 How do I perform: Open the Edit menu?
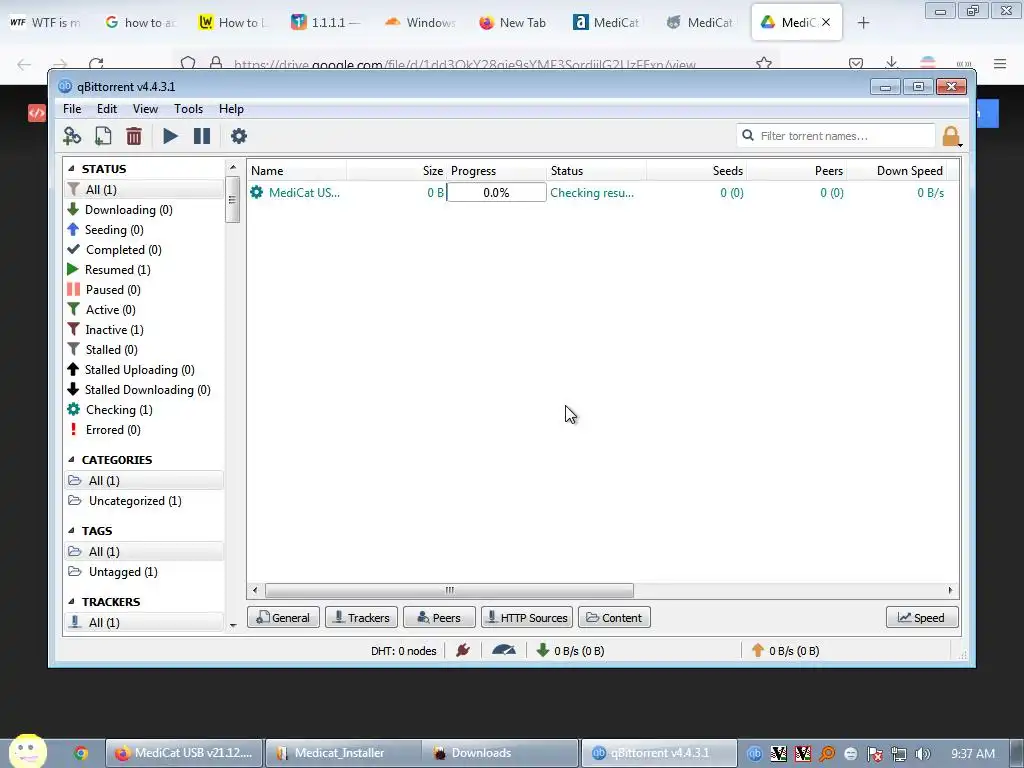107,109
